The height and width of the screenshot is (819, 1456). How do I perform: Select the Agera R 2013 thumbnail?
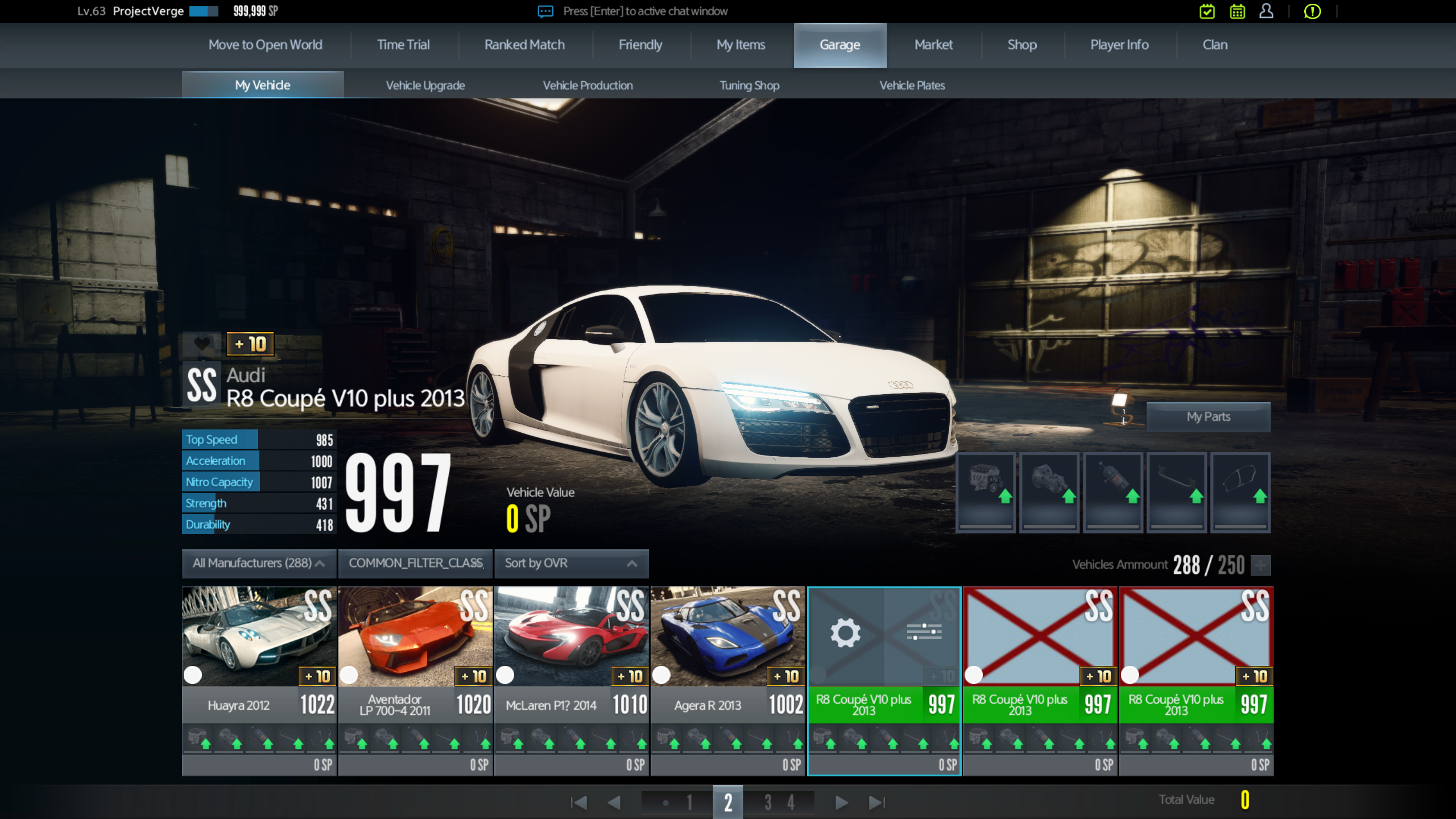click(x=728, y=636)
